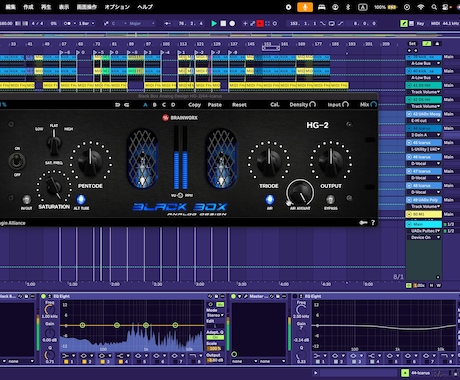Toggle the ALT TUBE blue button
Screen dimensions: 460x380
coord(81,199)
